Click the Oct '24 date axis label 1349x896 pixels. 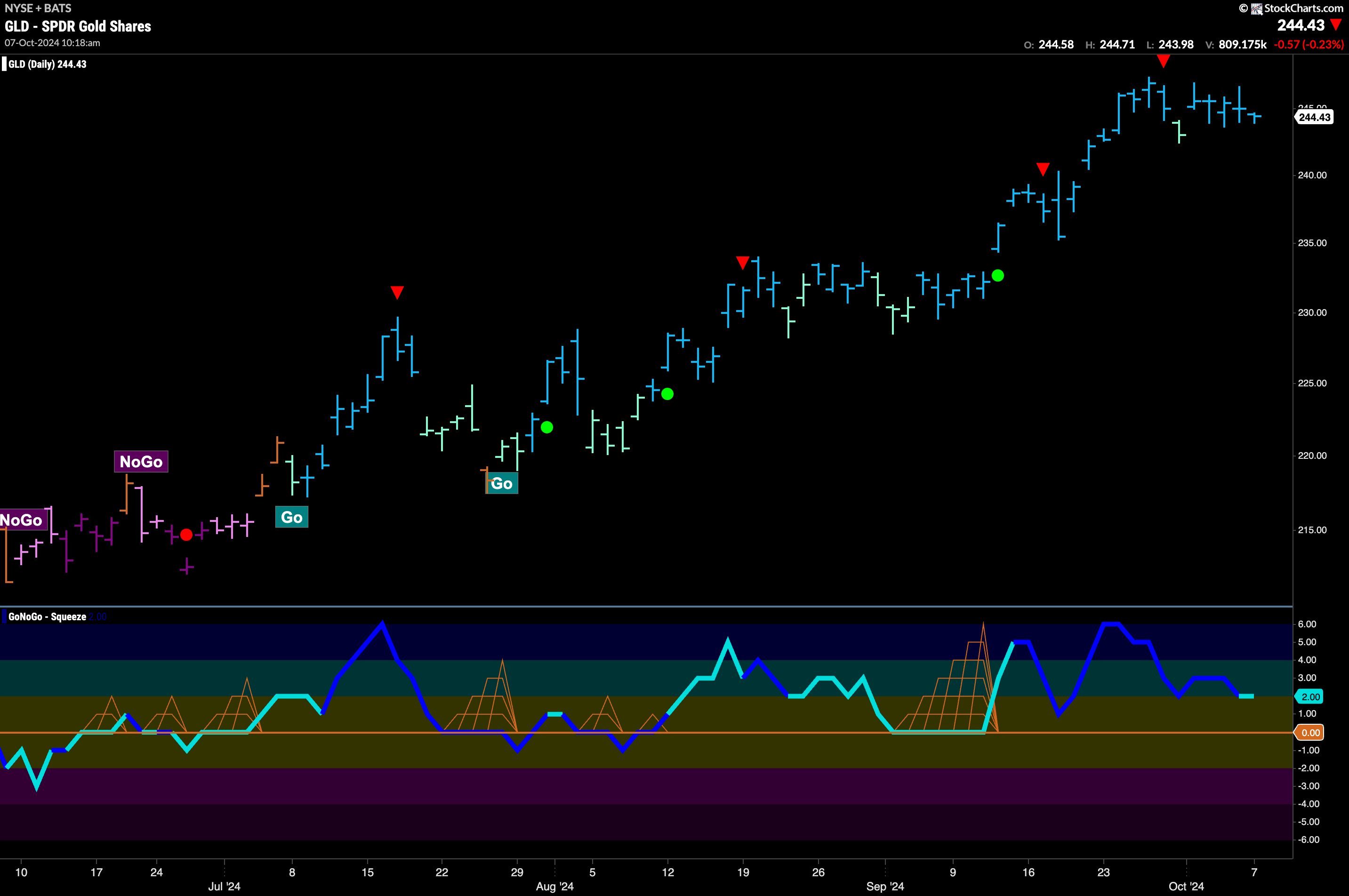point(1186,886)
